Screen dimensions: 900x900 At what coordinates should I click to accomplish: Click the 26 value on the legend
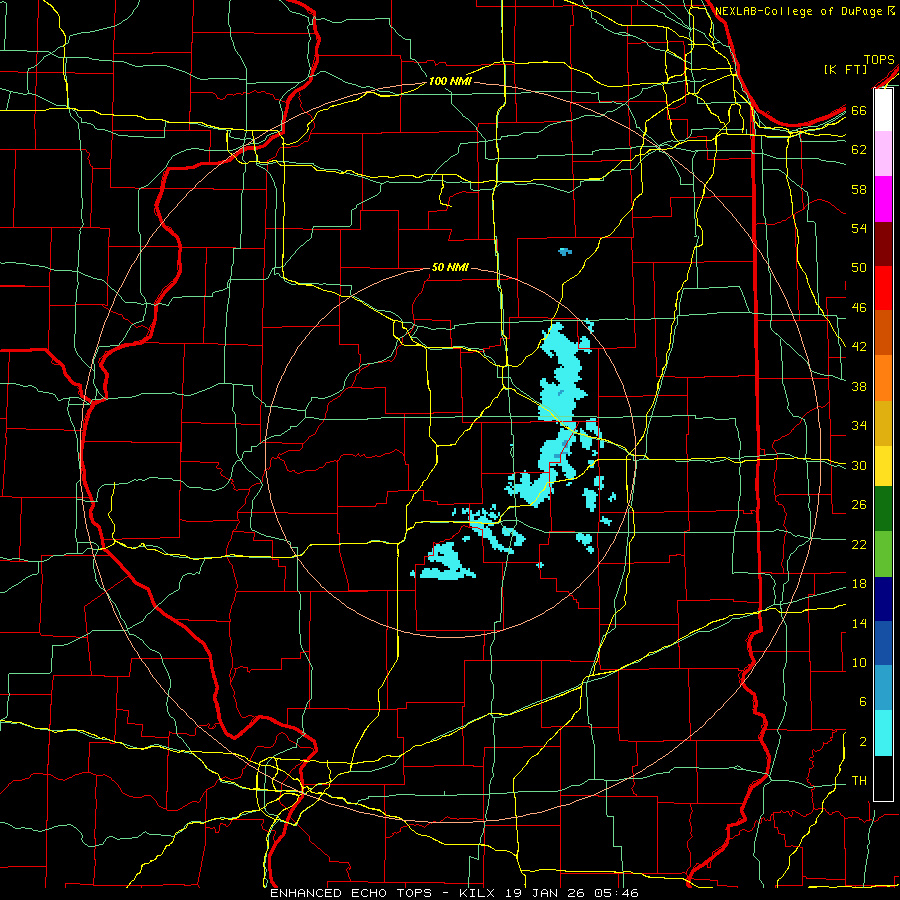click(x=859, y=505)
